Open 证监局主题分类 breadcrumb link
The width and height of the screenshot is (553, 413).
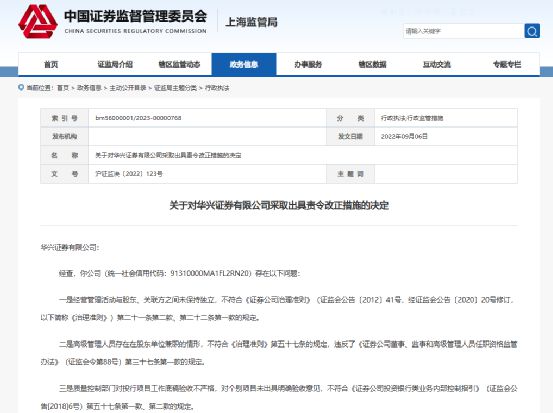click(x=175, y=88)
